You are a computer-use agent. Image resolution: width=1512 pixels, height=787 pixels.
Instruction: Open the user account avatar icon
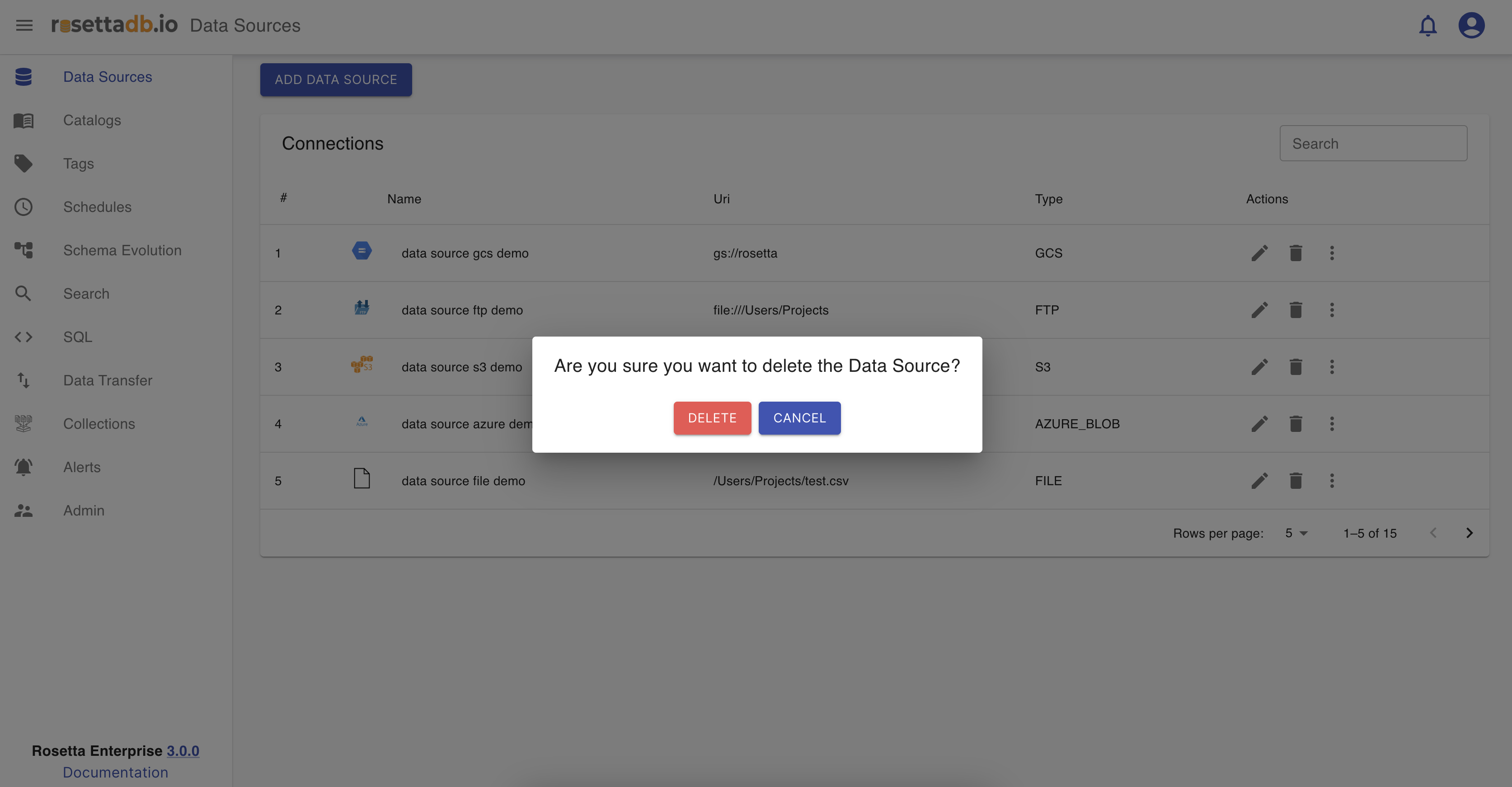coord(1471,25)
